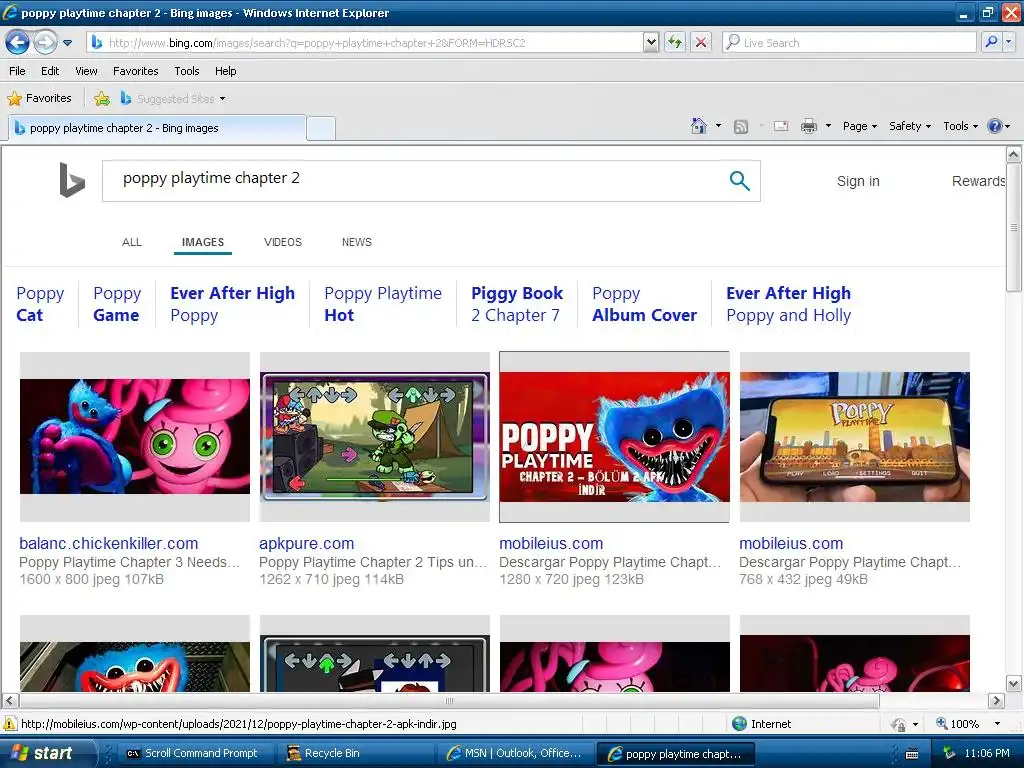
Task: Open the Favorites menu
Action: pyautogui.click(x=135, y=71)
